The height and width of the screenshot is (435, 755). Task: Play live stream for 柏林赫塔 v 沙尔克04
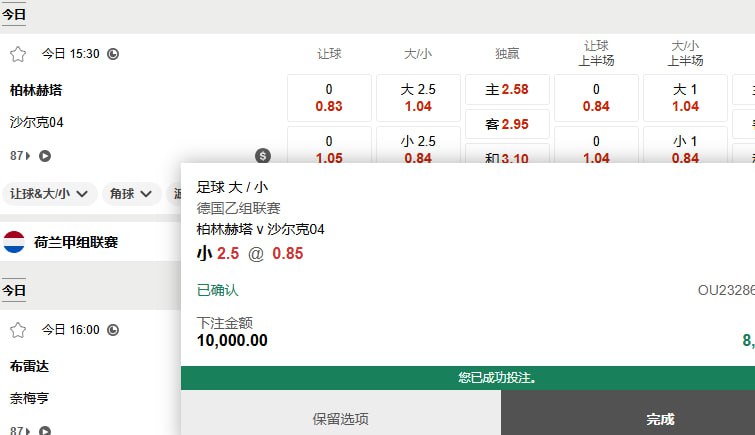tap(45, 156)
